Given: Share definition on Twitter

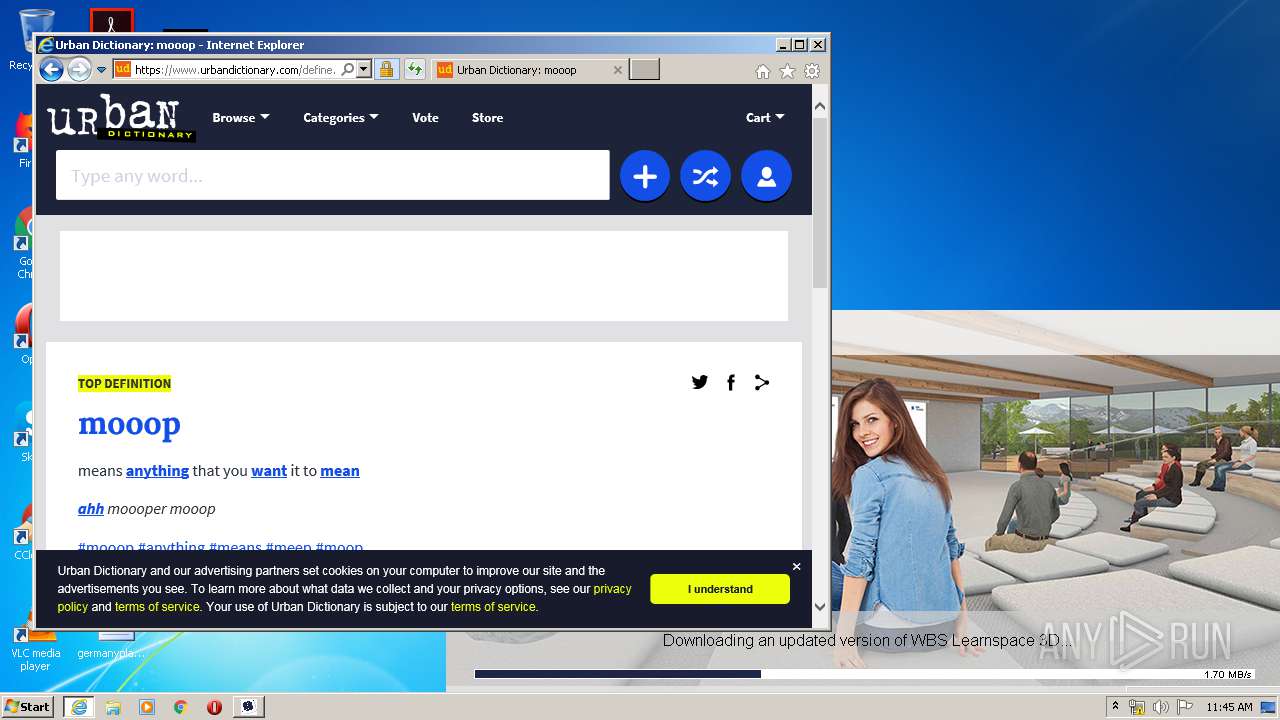Looking at the screenshot, I should coord(700,382).
